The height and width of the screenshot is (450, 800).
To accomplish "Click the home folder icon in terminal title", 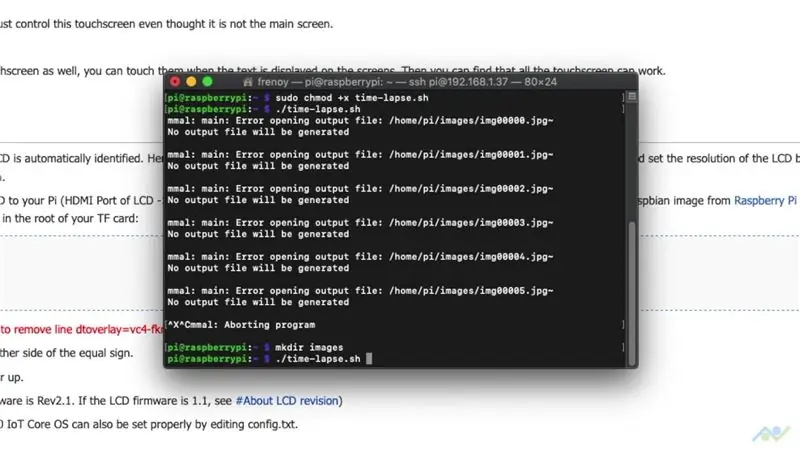I will pyautogui.click(x=248, y=82).
